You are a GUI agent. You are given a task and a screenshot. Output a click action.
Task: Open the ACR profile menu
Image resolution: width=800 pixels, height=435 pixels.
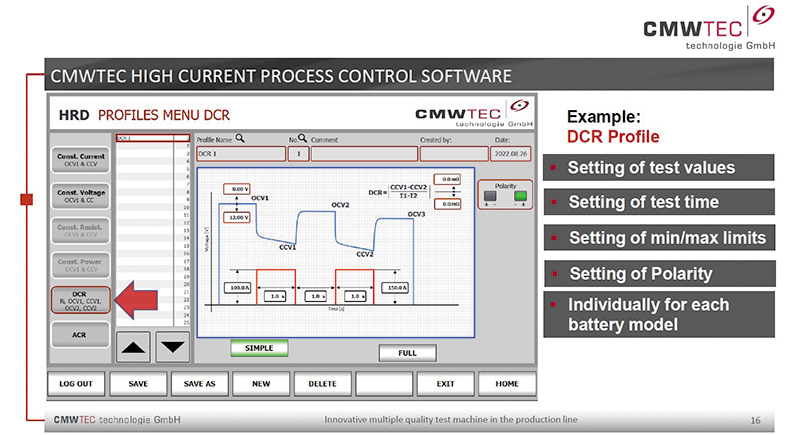point(81,335)
